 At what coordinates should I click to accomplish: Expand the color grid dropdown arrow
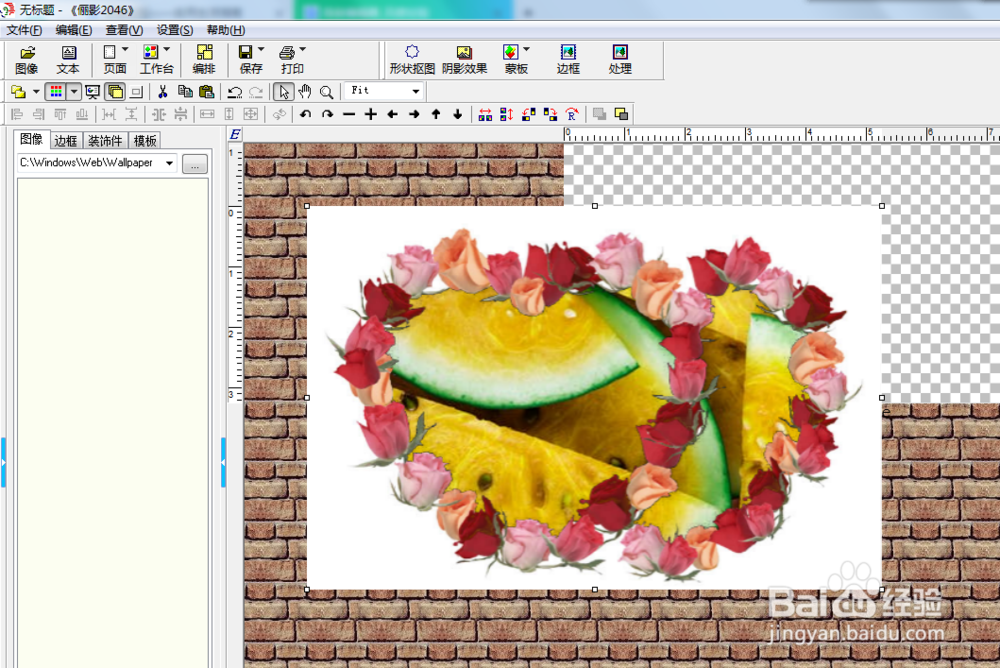pyautogui.click(x=74, y=92)
